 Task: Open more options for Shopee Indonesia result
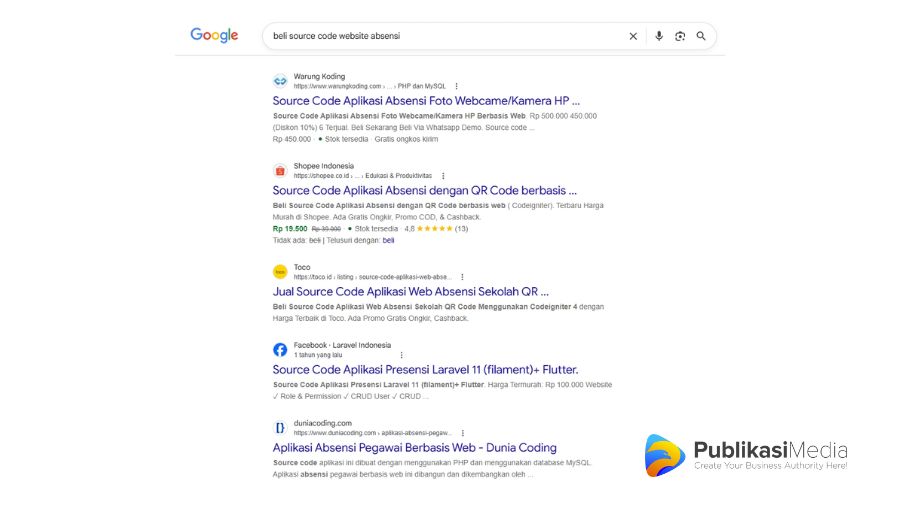tap(443, 176)
